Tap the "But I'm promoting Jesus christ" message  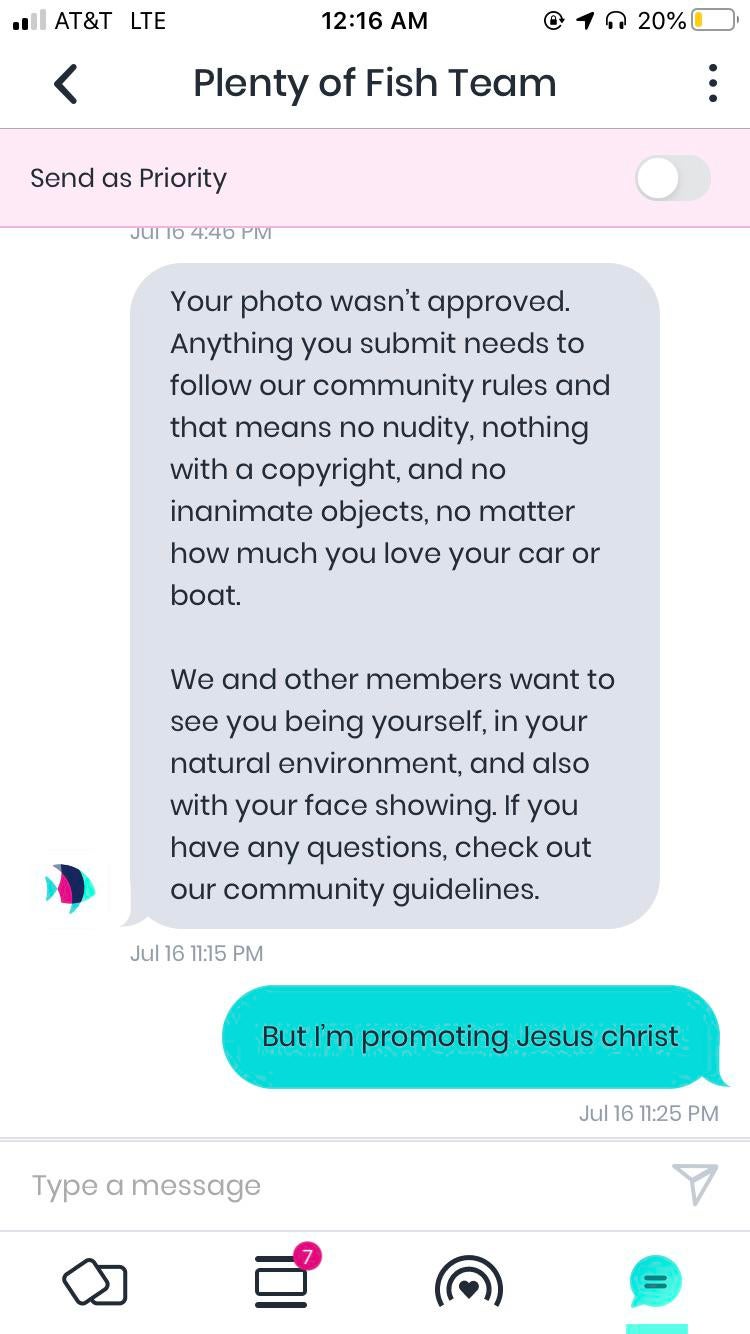pyautogui.click(x=470, y=1036)
